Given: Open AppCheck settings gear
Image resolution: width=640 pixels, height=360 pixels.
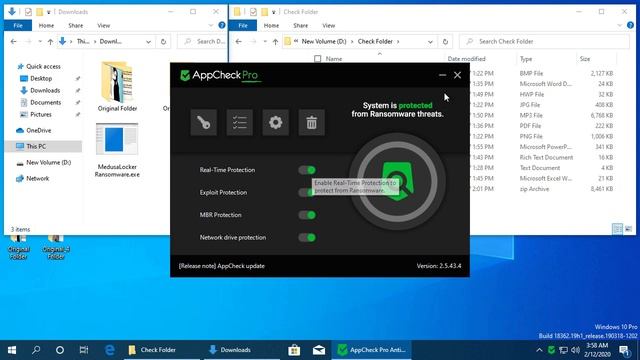Looking at the screenshot, I should (276, 122).
